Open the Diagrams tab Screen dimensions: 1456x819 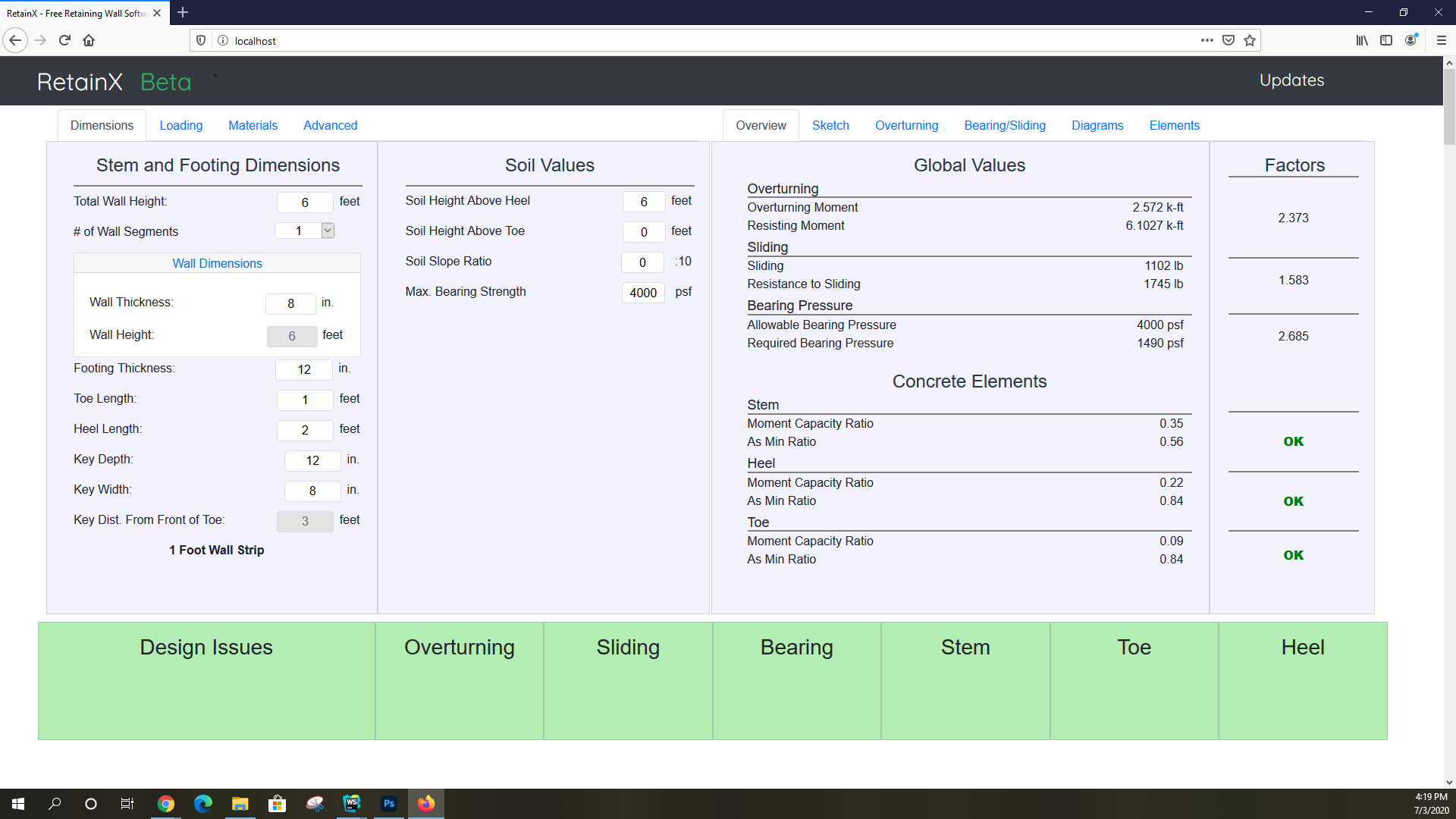[1097, 125]
